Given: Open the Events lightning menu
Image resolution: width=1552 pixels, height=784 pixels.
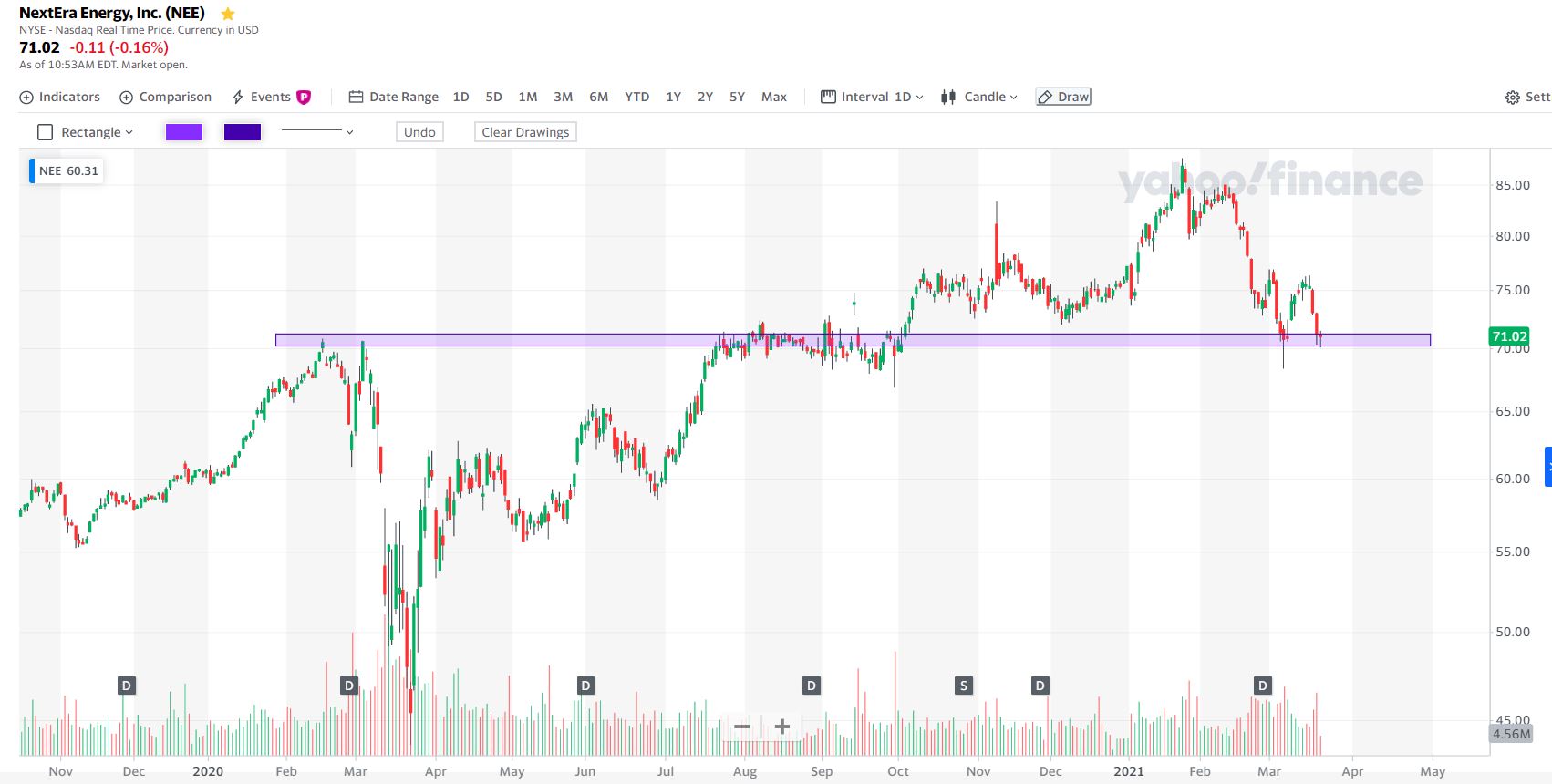Looking at the screenshot, I should pyautogui.click(x=271, y=97).
